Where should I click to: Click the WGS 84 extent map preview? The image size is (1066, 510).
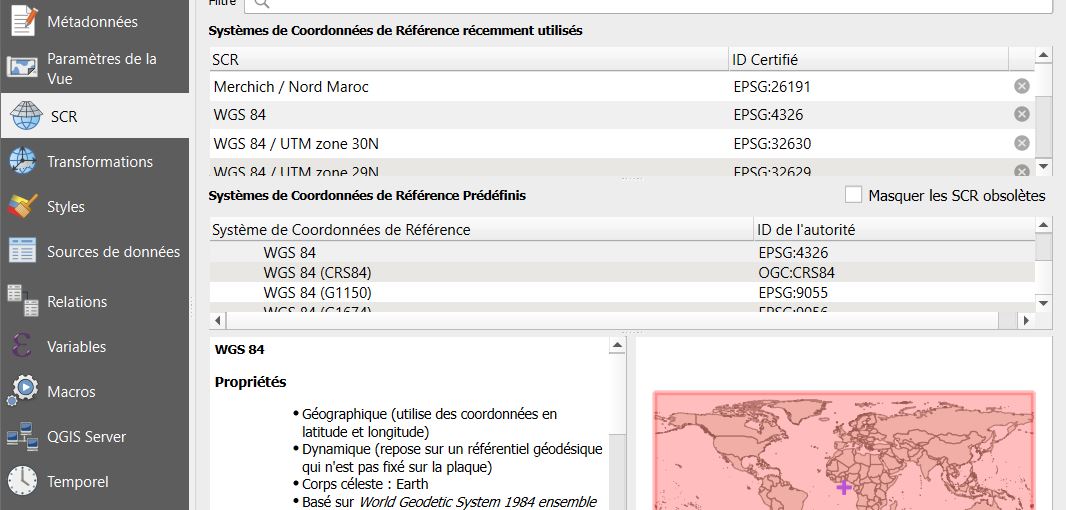click(x=844, y=450)
